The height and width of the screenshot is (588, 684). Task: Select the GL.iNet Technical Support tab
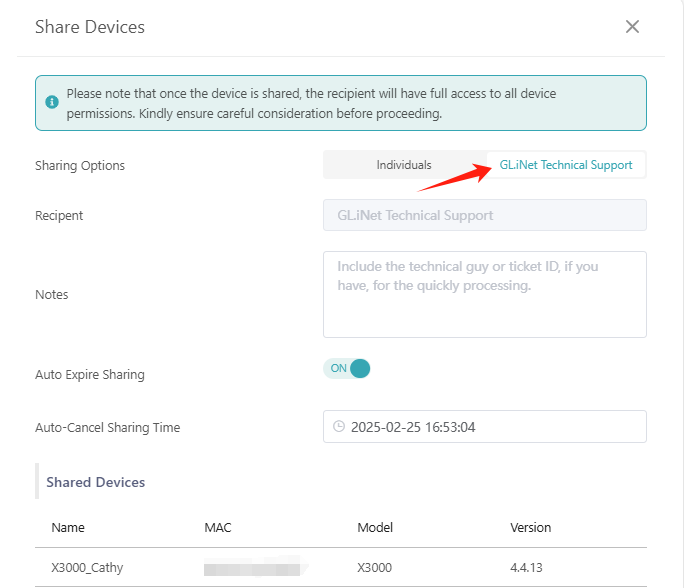566,165
